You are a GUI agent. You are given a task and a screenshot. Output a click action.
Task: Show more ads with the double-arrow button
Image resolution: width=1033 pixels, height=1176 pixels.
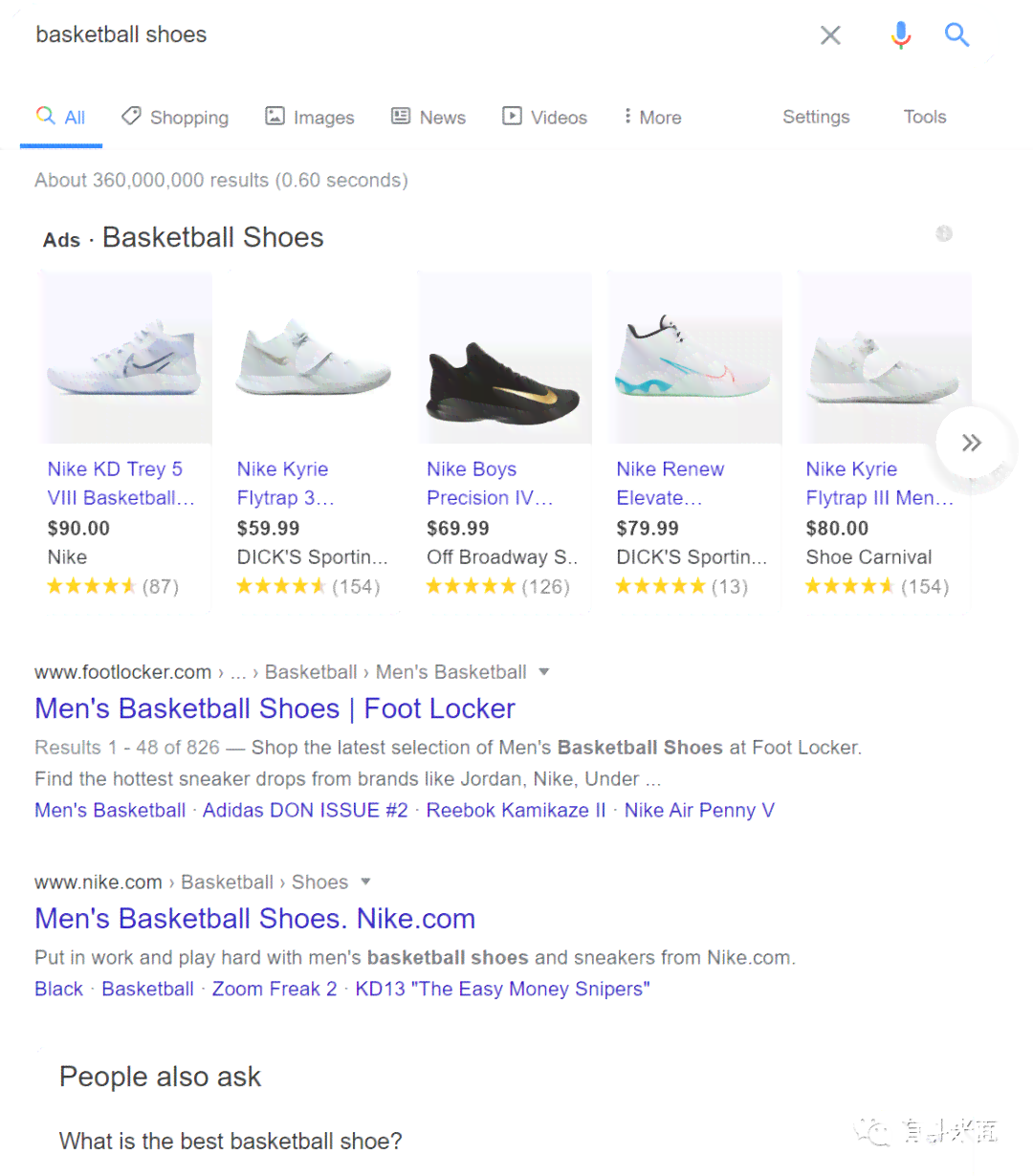coord(972,443)
